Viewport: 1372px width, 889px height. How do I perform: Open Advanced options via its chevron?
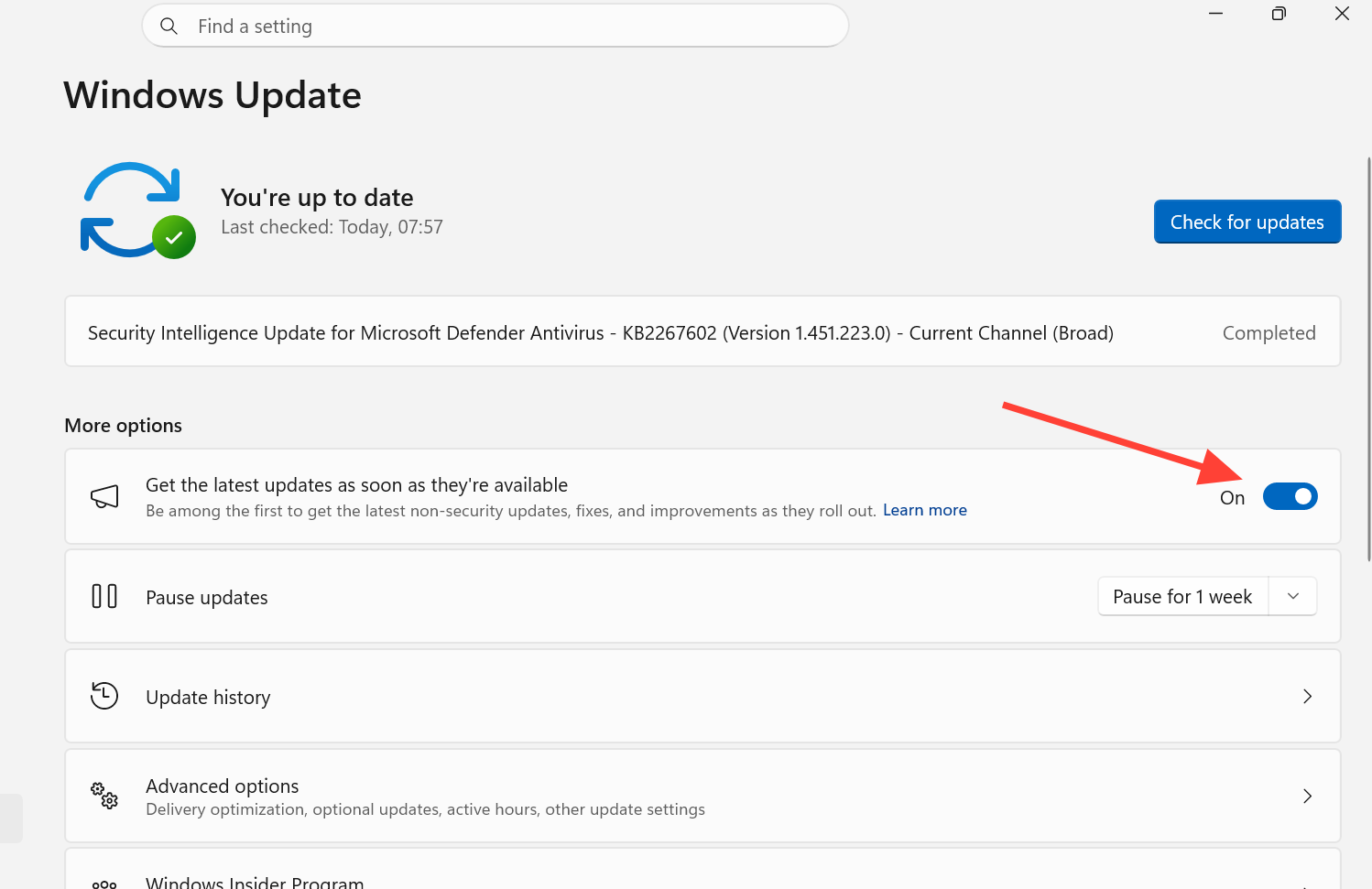[x=1307, y=796]
